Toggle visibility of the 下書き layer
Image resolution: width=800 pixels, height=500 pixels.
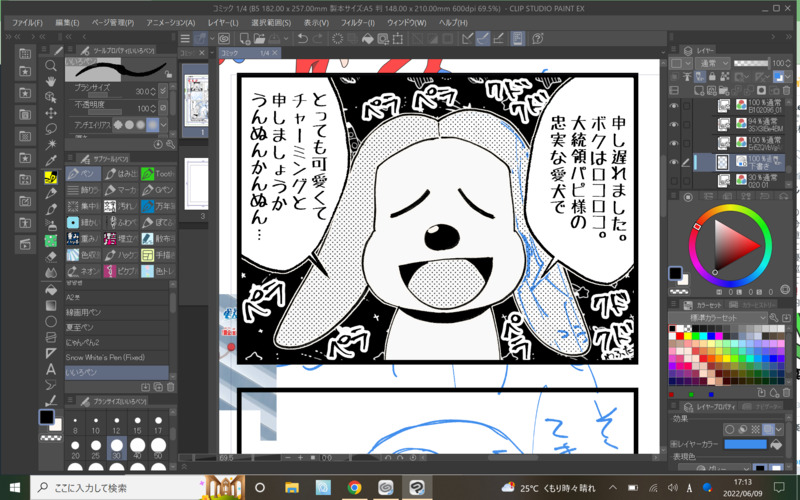674,162
